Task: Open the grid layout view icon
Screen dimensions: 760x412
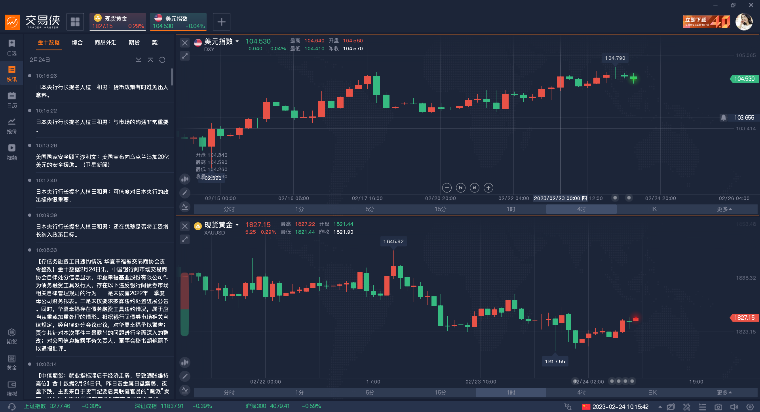Action: [75, 22]
